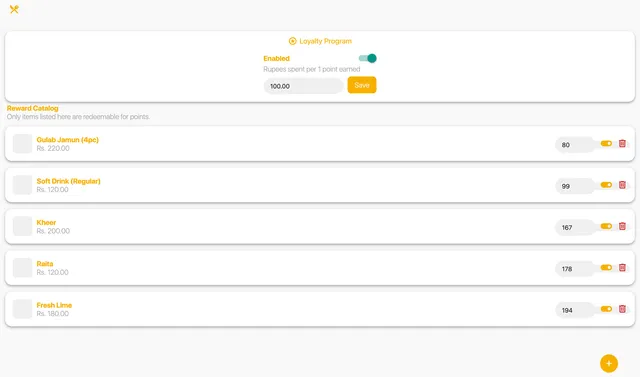Select the Fresh Lime item thumbnail

click(22, 309)
